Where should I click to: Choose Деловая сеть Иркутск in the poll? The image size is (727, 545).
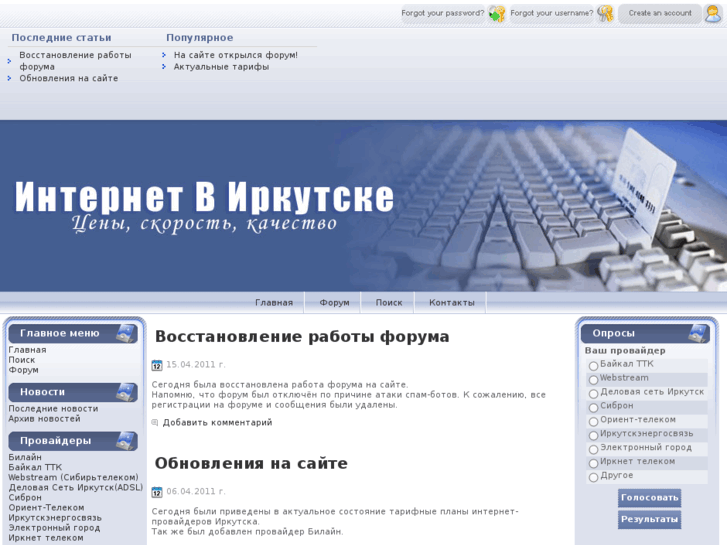pyautogui.click(x=593, y=394)
